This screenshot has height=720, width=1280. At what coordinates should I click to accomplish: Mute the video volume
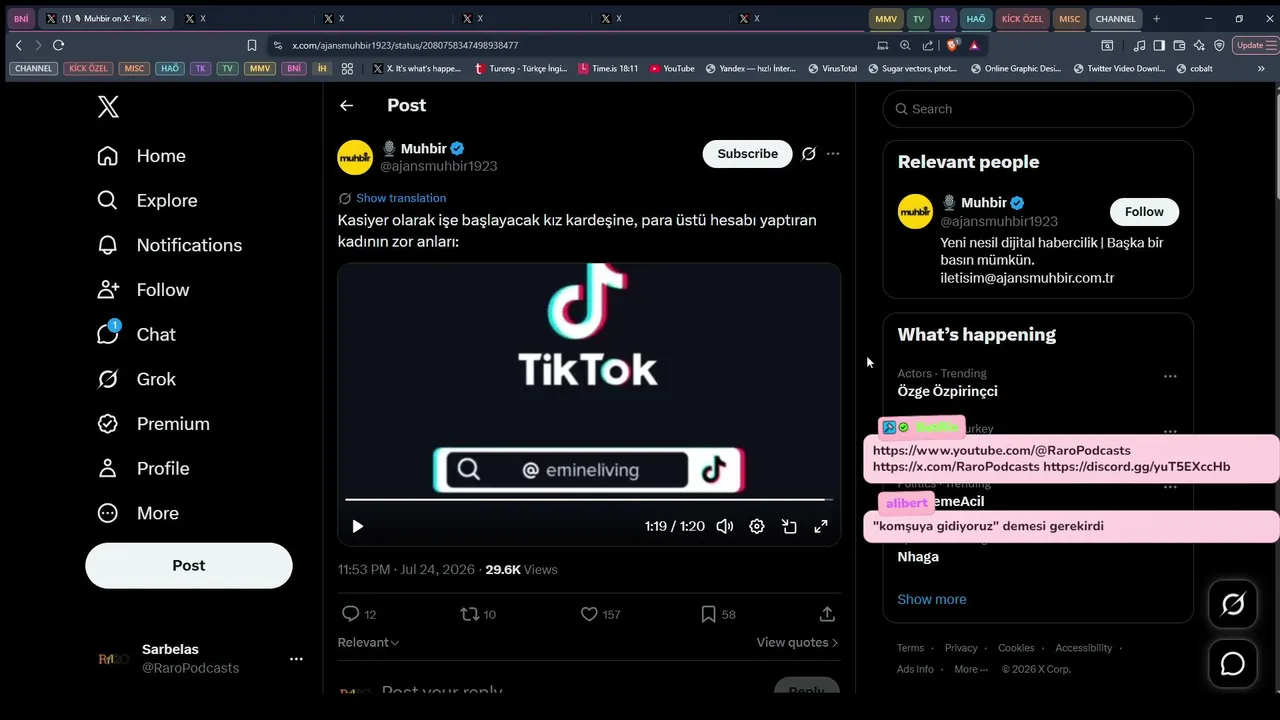725,527
